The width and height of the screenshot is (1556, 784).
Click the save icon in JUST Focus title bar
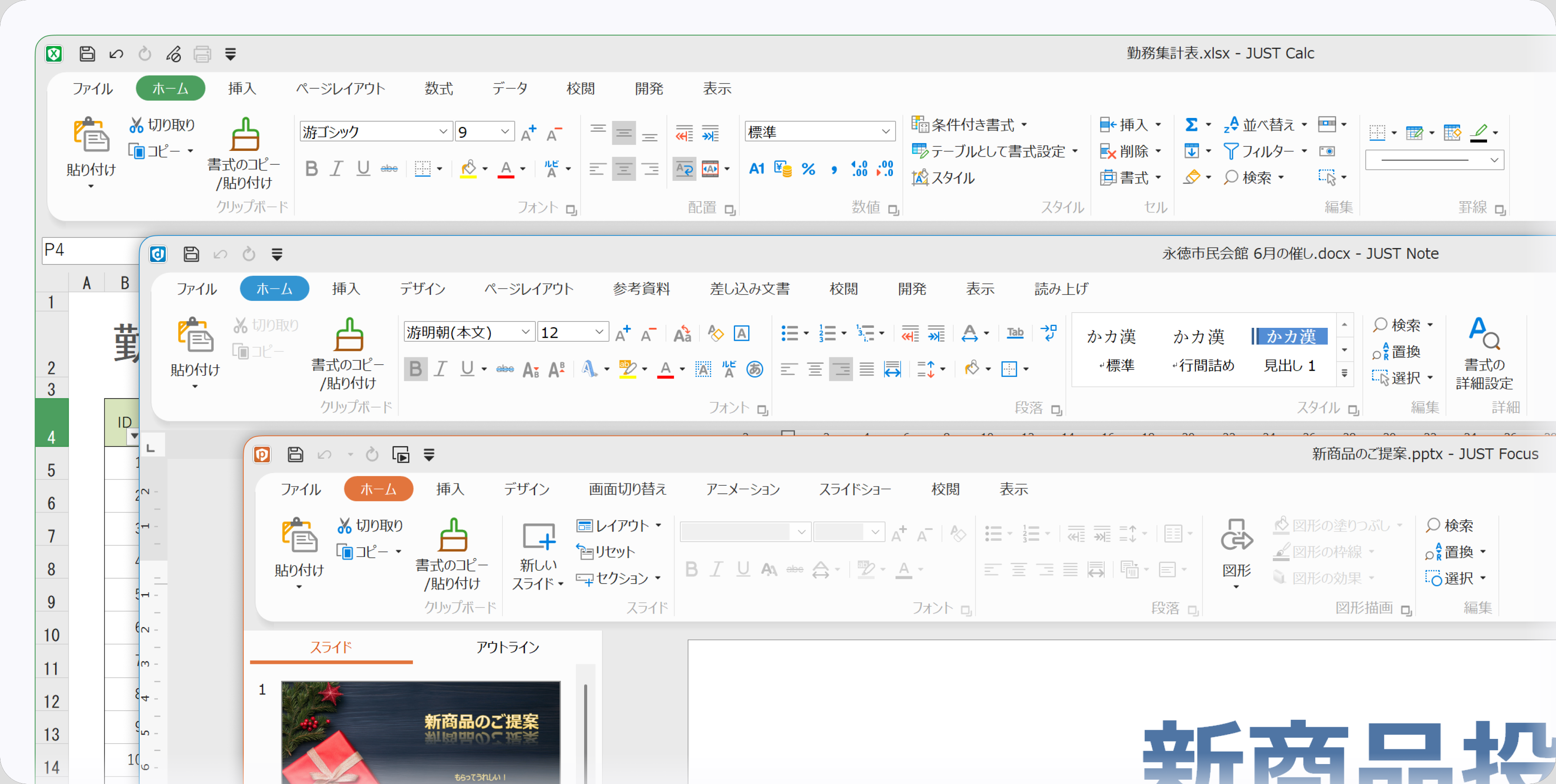click(295, 454)
